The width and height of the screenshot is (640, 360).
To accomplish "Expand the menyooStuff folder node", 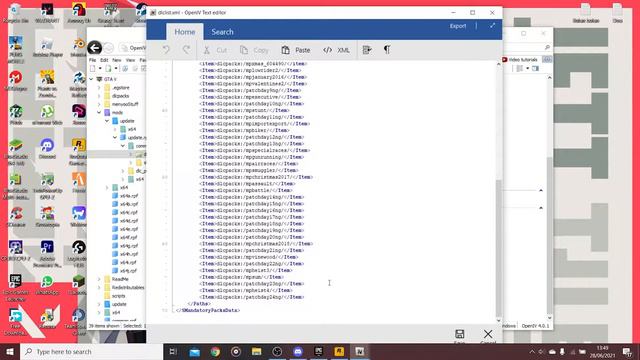I will click(99, 104).
